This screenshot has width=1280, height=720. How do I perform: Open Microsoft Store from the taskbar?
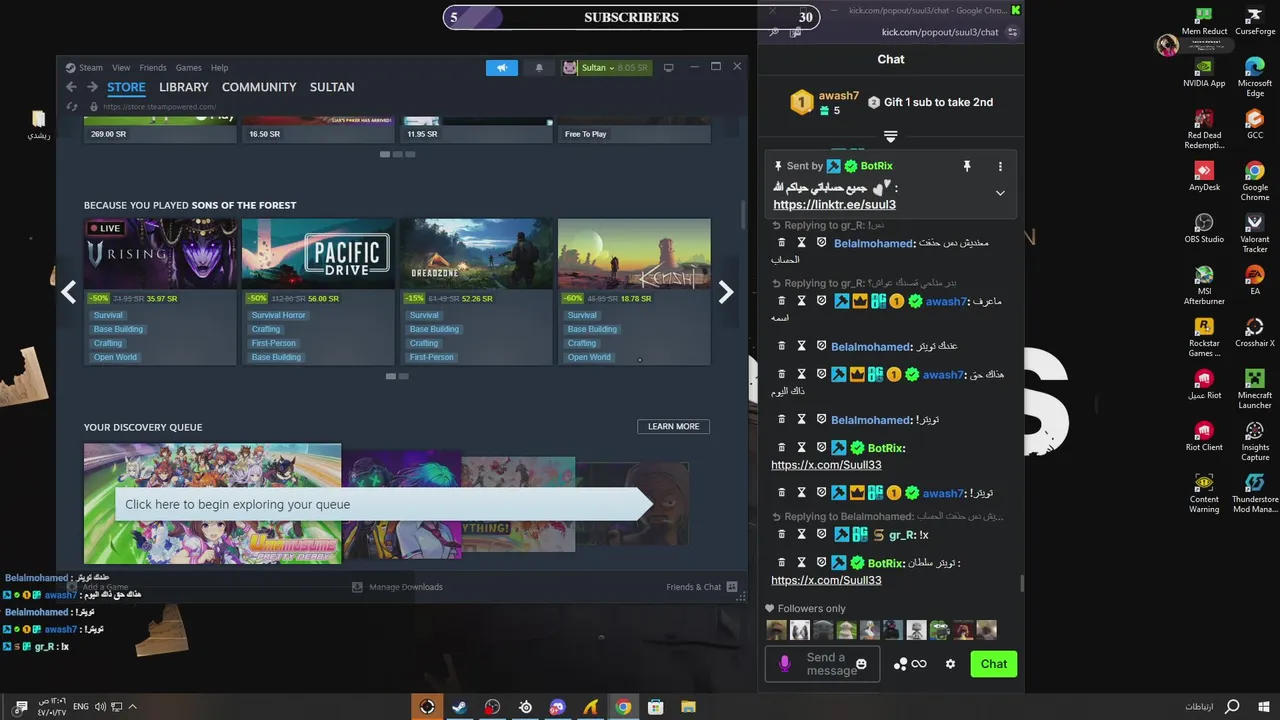pyautogui.click(x=656, y=707)
